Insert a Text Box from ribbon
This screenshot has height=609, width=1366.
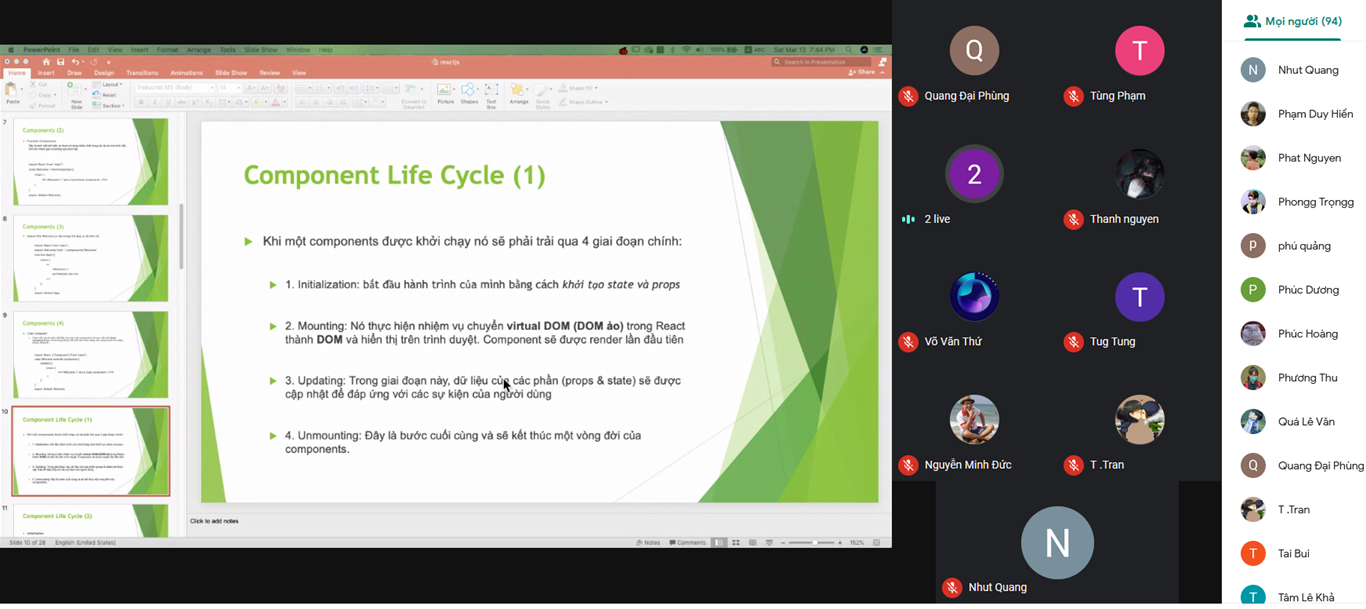(491, 93)
